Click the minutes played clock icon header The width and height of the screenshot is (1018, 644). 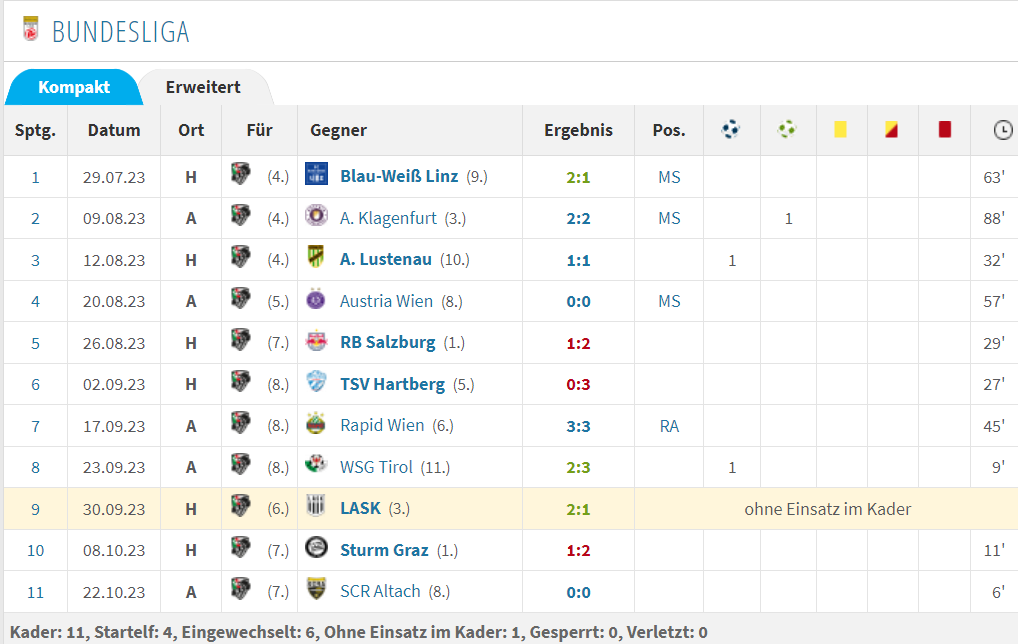[x=1002, y=130]
